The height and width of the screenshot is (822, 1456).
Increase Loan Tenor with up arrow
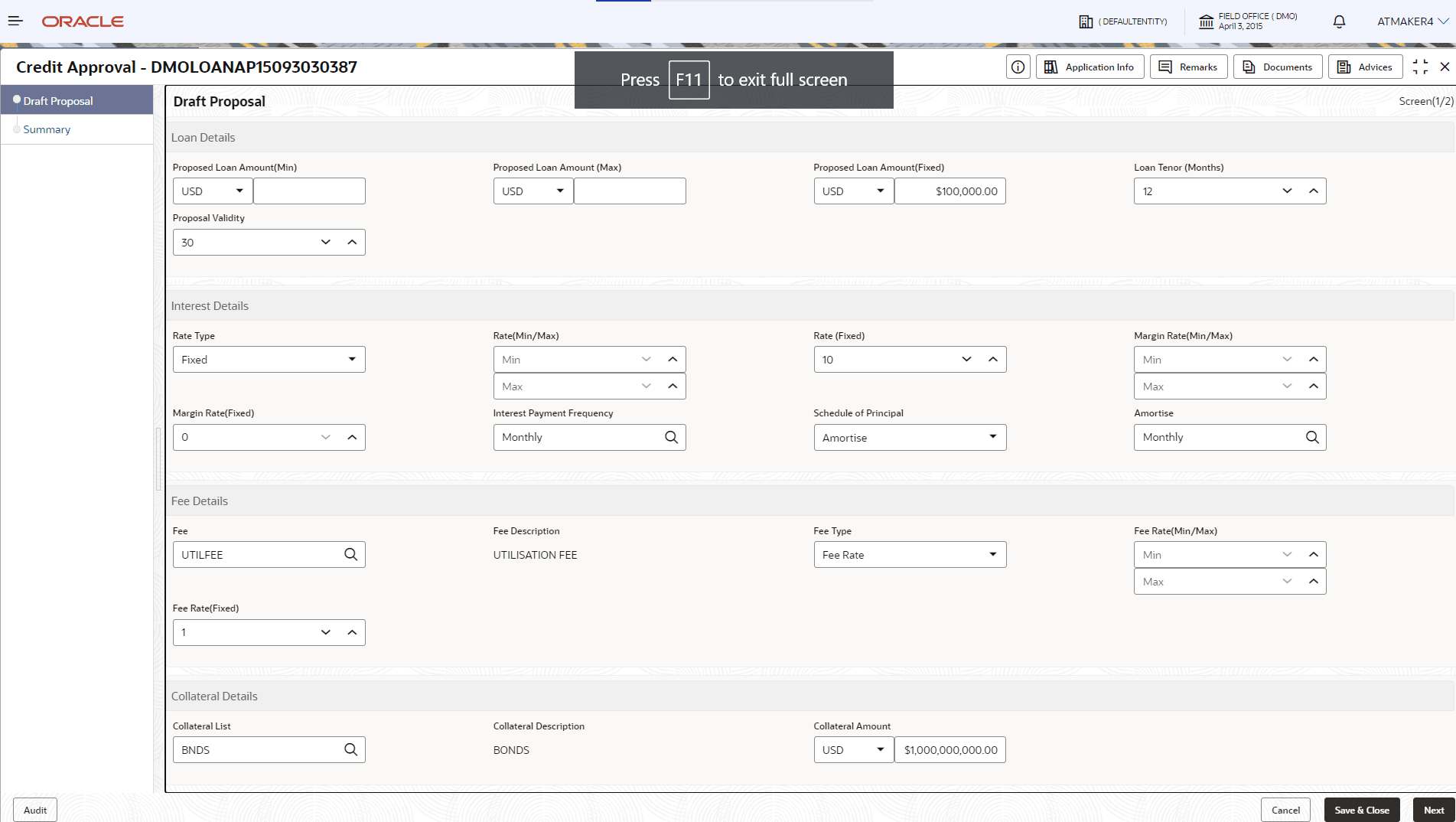click(1314, 191)
